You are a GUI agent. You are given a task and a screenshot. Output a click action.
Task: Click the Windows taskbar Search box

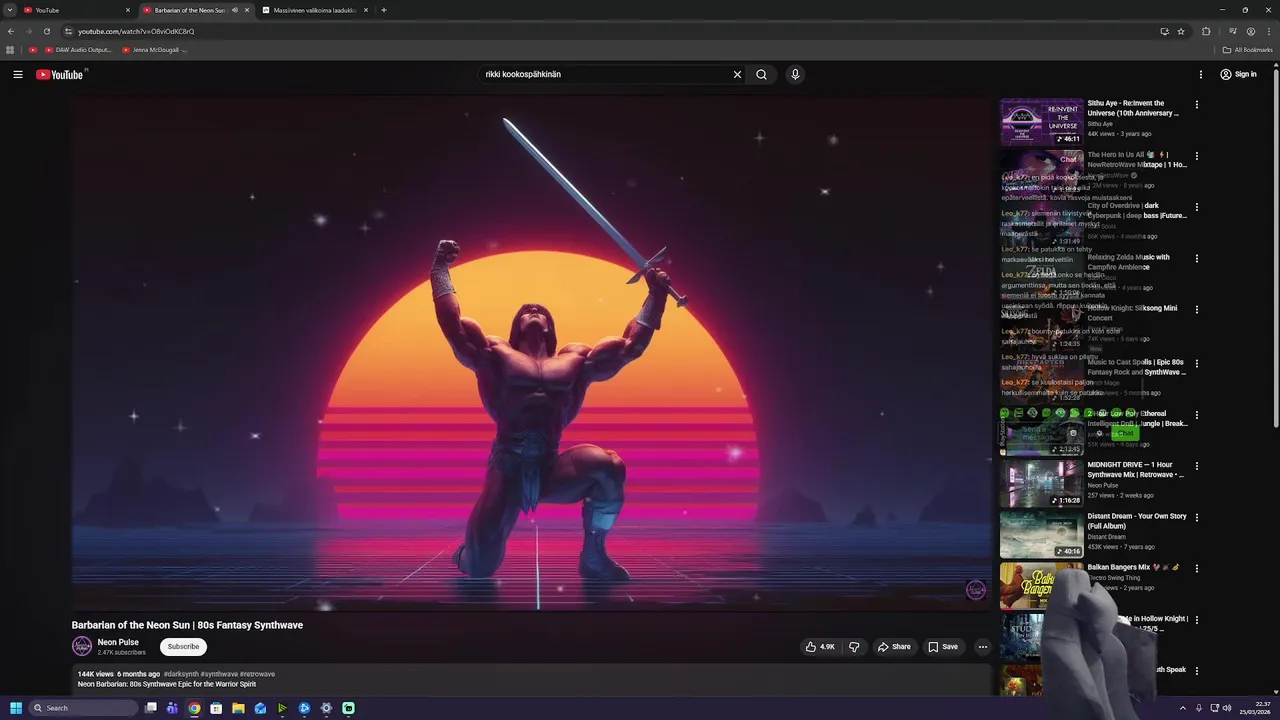click(82, 708)
